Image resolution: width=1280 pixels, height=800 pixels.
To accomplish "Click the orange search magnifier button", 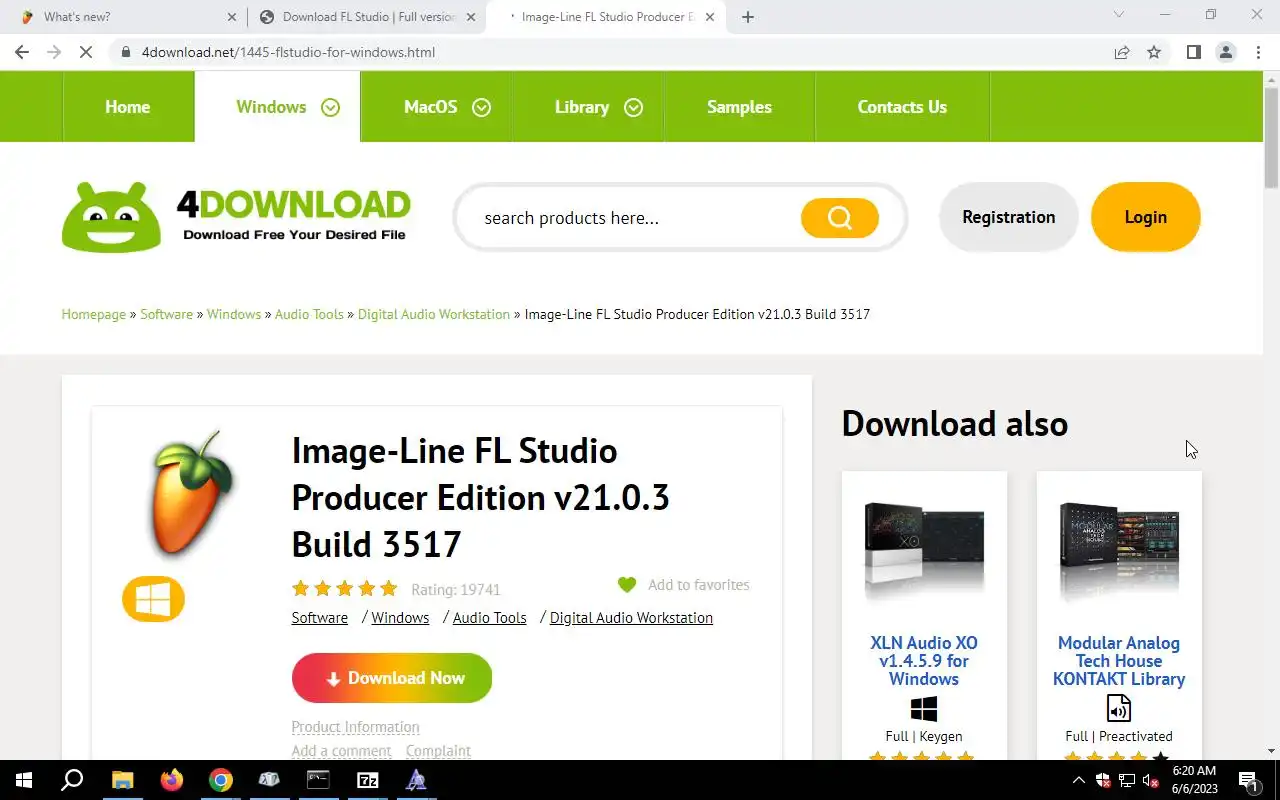I will pos(839,217).
